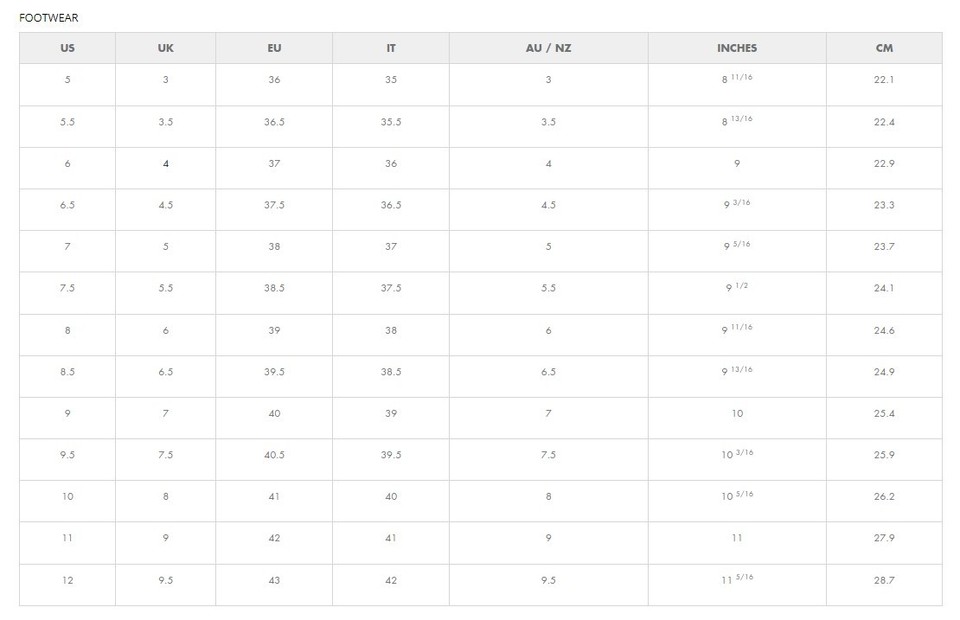This screenshot has width=960, height=620.
Task: Click the US column header
Action: [67, 48]
